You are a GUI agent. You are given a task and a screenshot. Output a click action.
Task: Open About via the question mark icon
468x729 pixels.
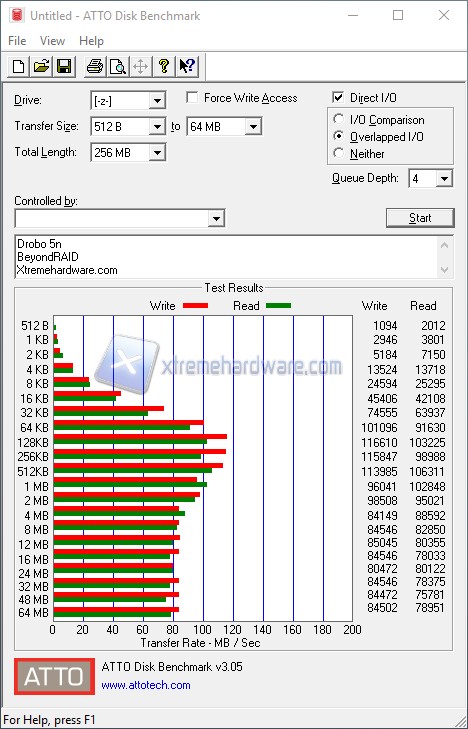(164, 66)
